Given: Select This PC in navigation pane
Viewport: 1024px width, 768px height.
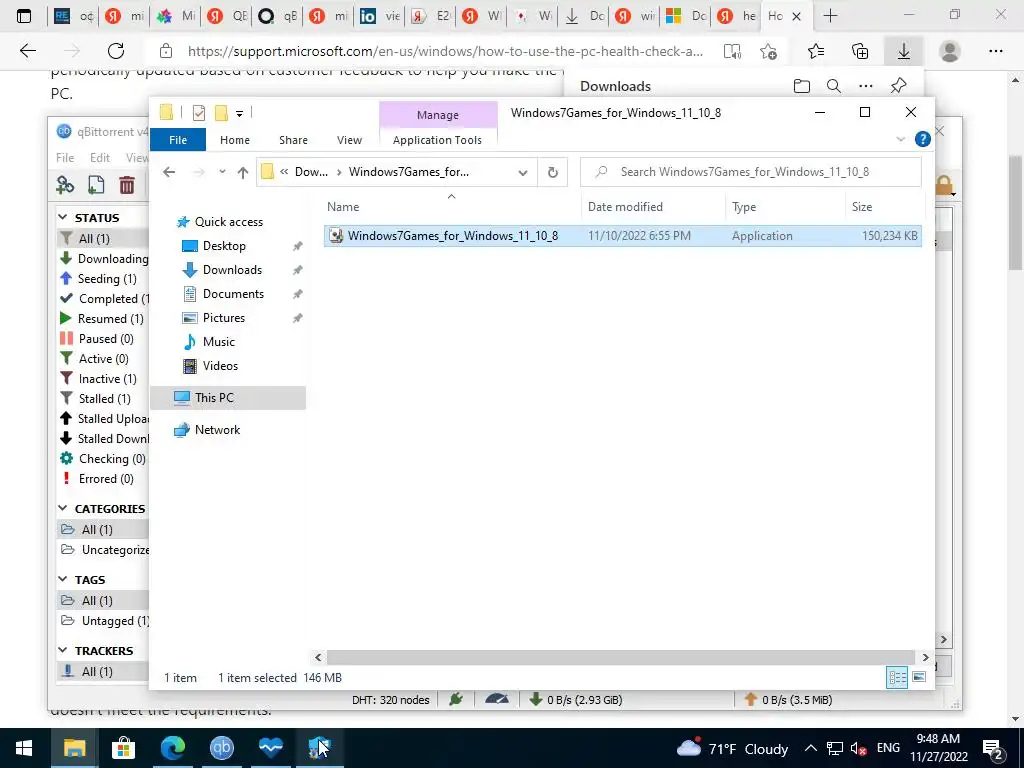Looking at the screenshot, I should (x=228, y=398).
